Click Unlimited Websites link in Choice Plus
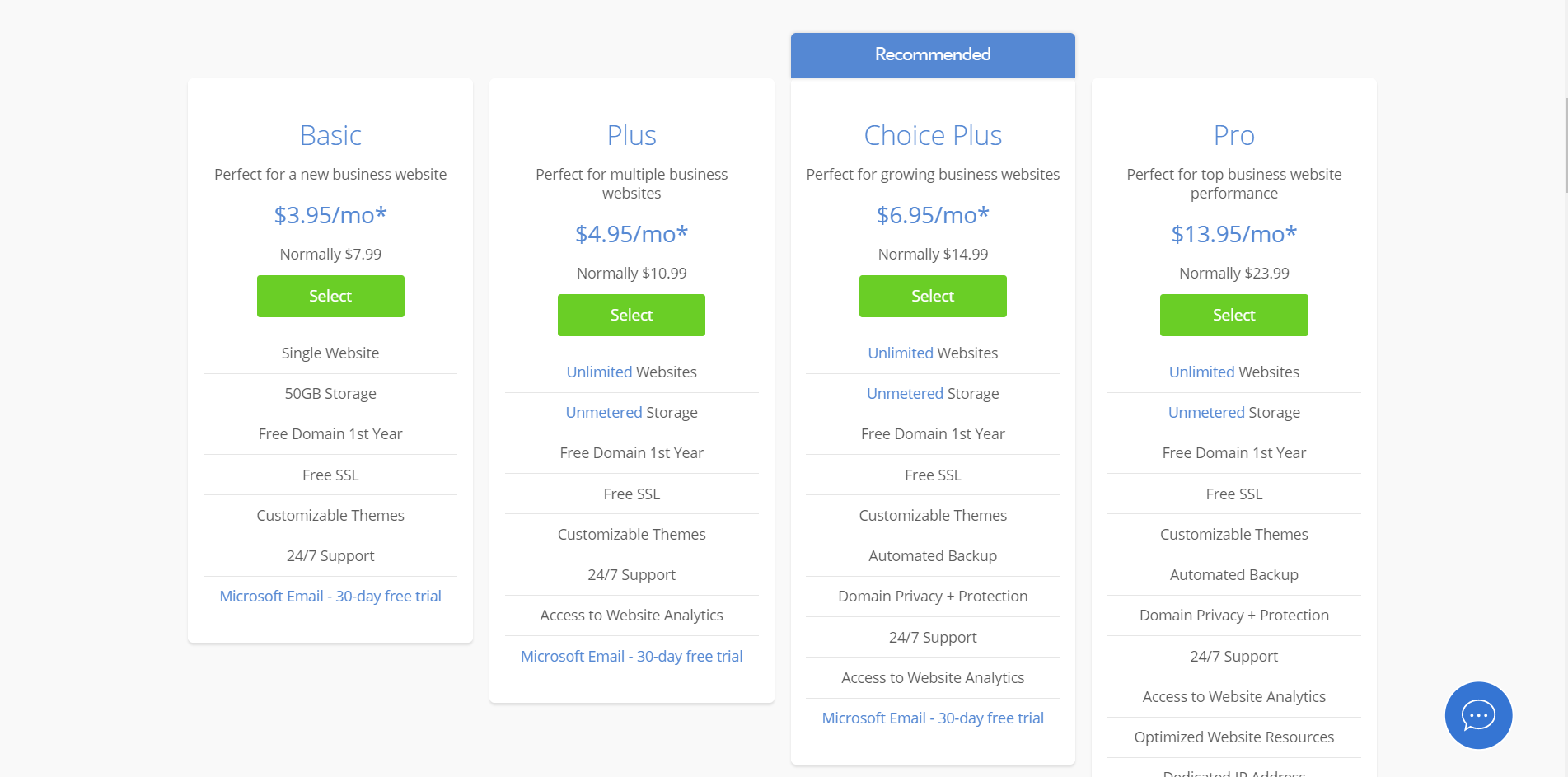Image resolution: width=1568 pixels, height=777 pixels. [901, 353]
